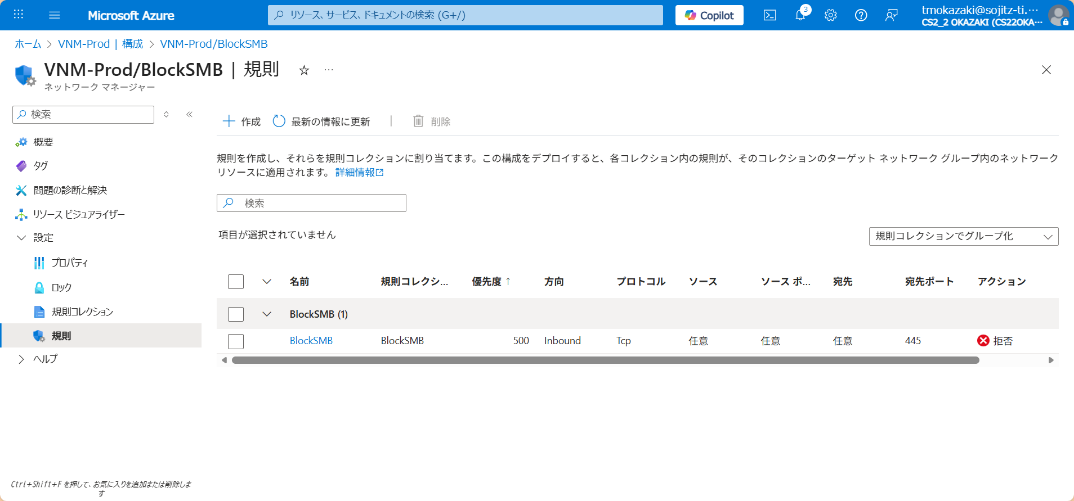Open プロパティ in the sidebar
1074x501 pixels.
pos(70,262)
